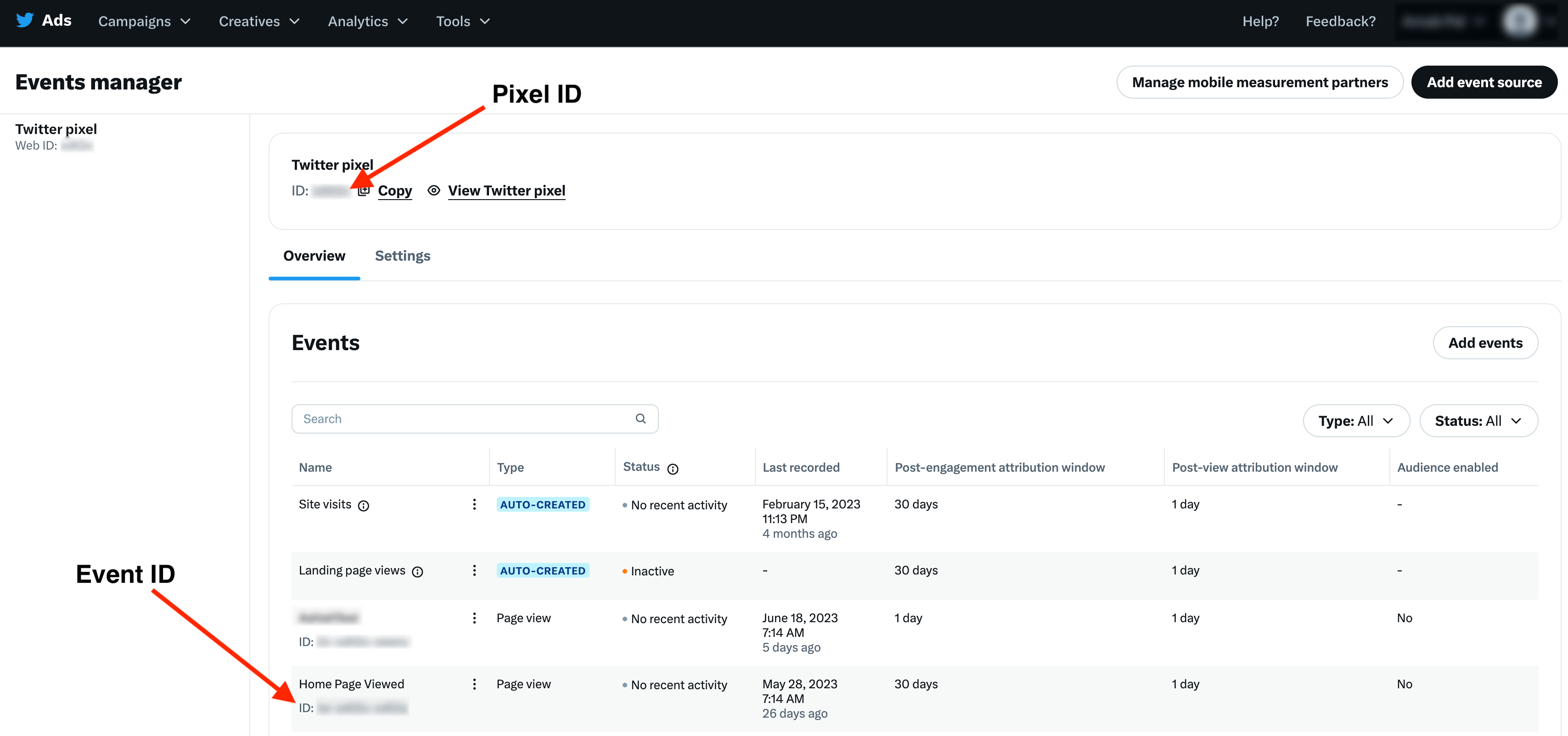The height and width of the screenshot is (736, 1568).
Task: Click the search magnifier icon
Action: 641,418
